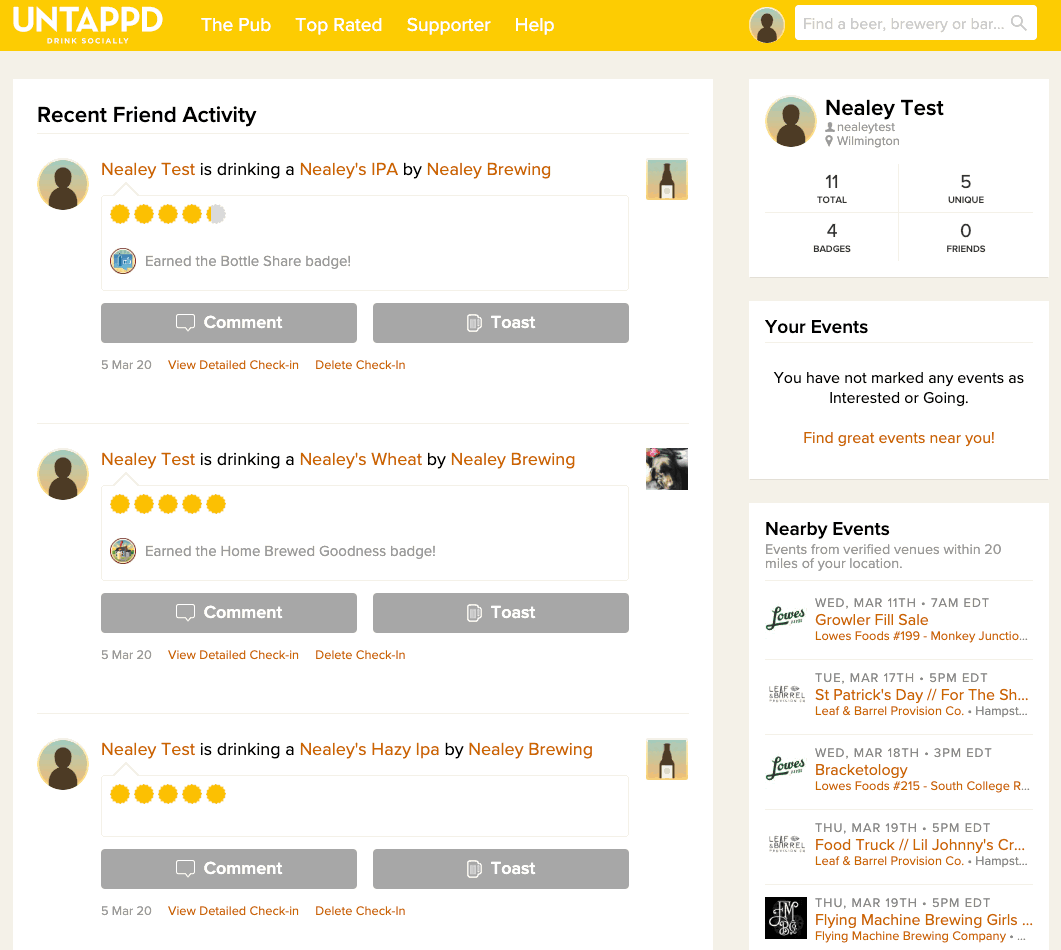
Task: Click Nealey Test name on the Nealey's Wheat check-in
Action: (148, 459)
